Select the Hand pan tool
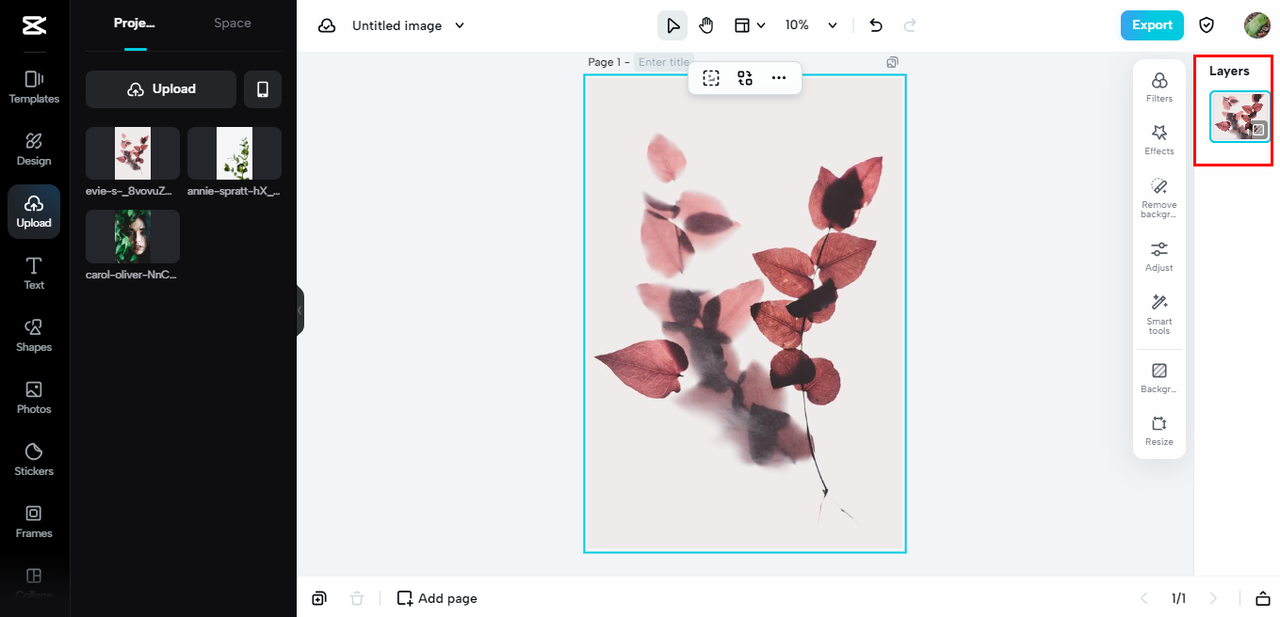Viewport: 1280px width, 617px height. [x=706, y=25]
